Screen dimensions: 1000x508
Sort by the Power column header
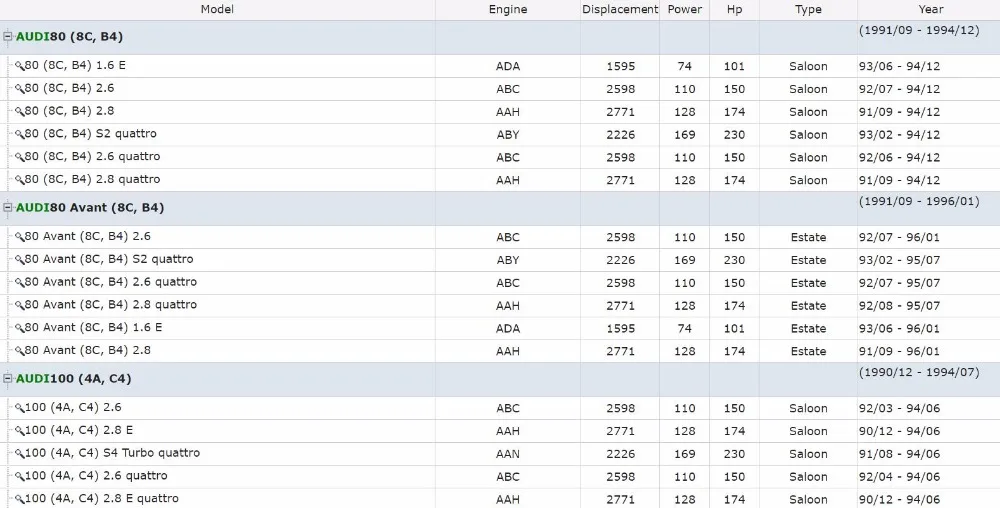[684, 9]
